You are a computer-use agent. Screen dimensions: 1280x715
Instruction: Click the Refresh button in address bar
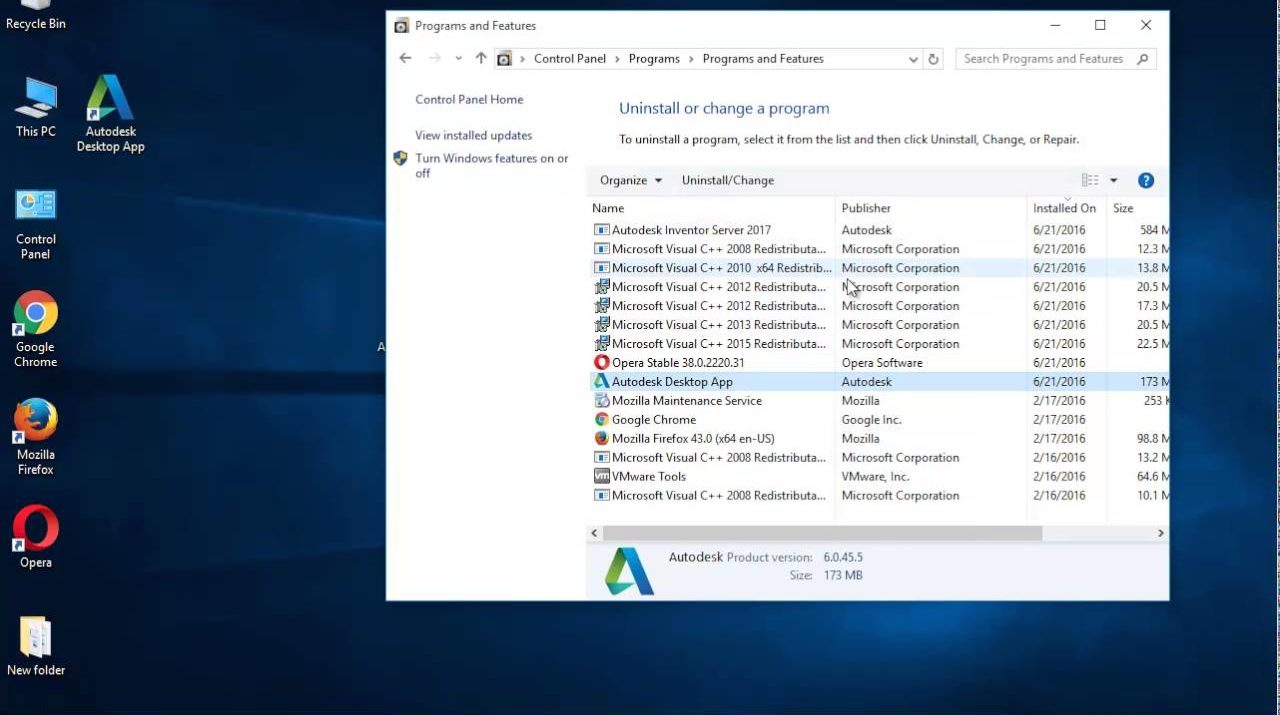933,59
